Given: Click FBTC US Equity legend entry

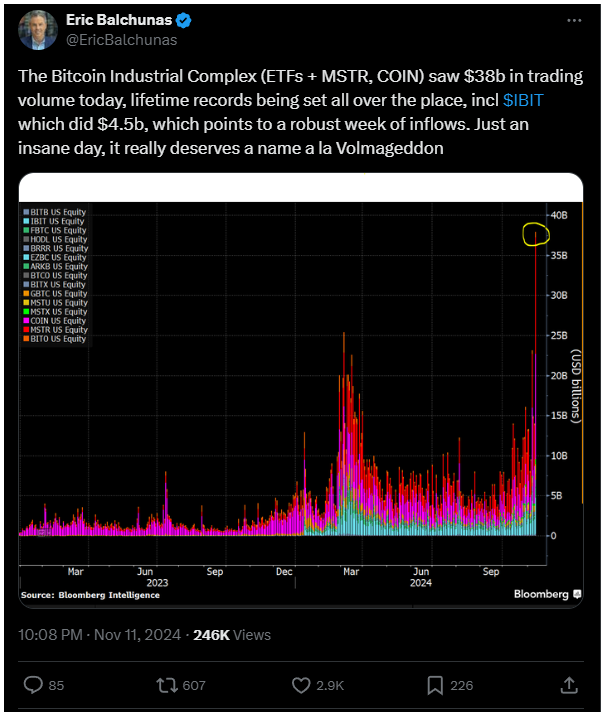Looking at the screenshot, I should tap(54, 231).
